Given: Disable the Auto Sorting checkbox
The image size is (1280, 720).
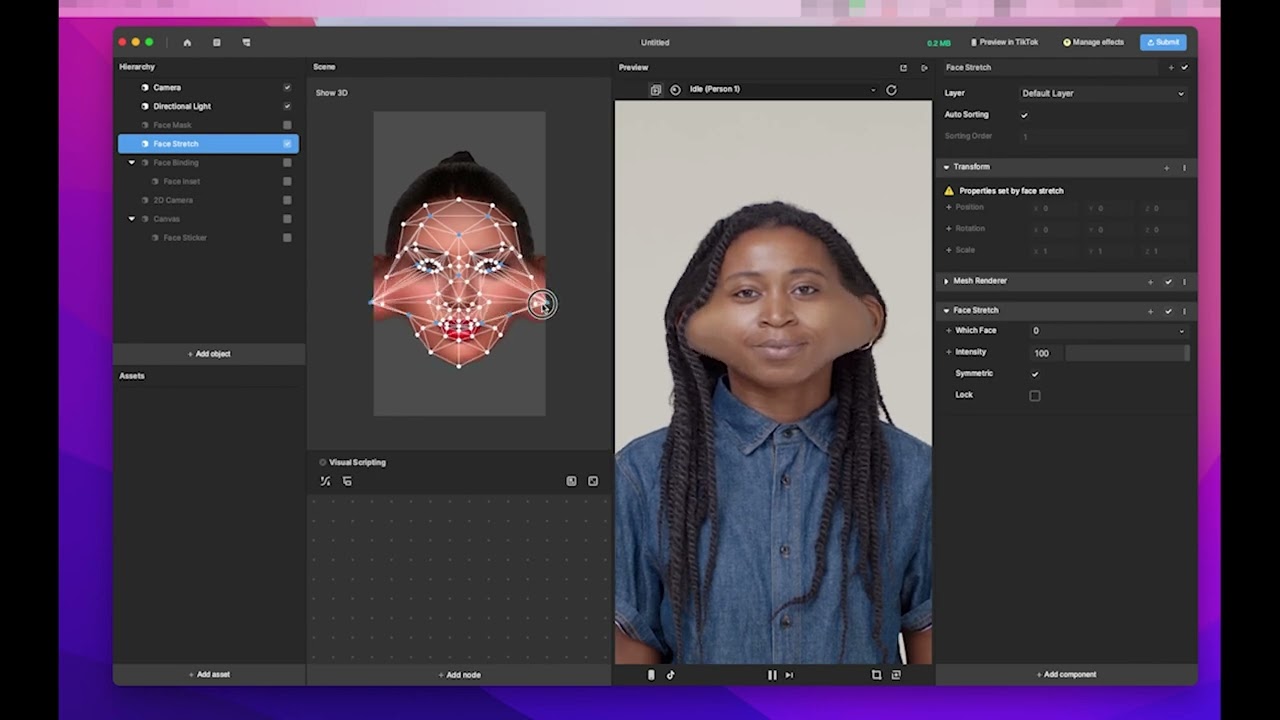Looking at the screenshot, I should tap(1024, 115).
